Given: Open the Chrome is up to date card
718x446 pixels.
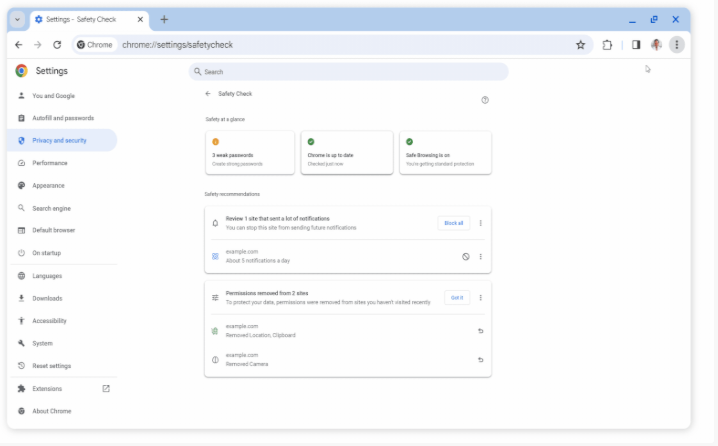Looking at the screenshot, I should point(347,152).
